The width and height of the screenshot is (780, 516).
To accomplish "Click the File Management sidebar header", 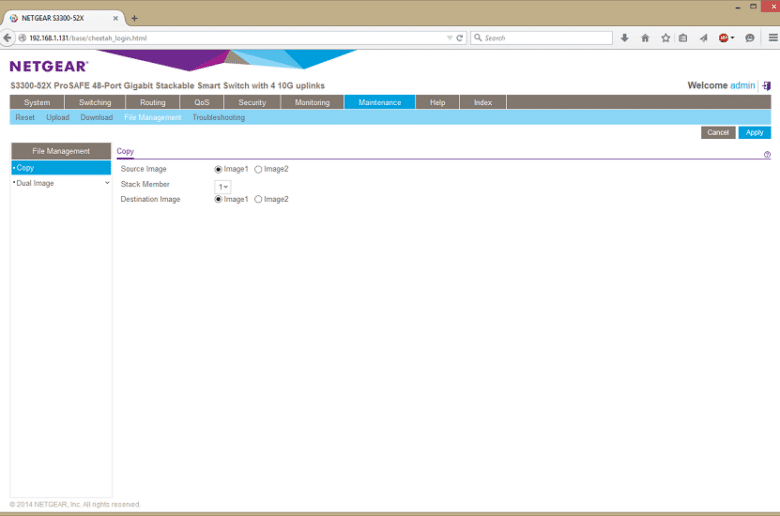I will click(61, 151).
